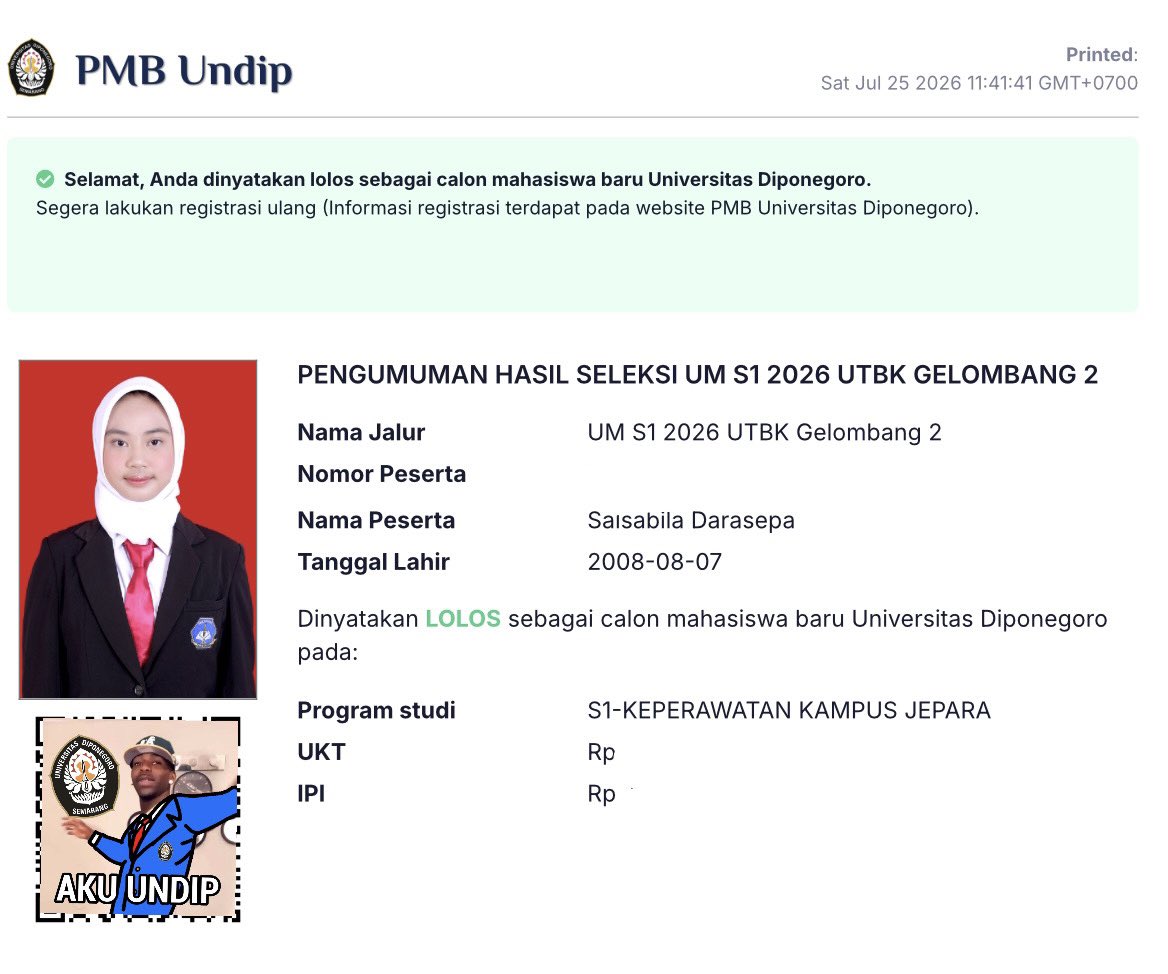Click the 'Segera lakukan registrasi ulang' instruction line
This screenshot has height=974, width=1168.
pyautogui.click(x=507, y=208)
